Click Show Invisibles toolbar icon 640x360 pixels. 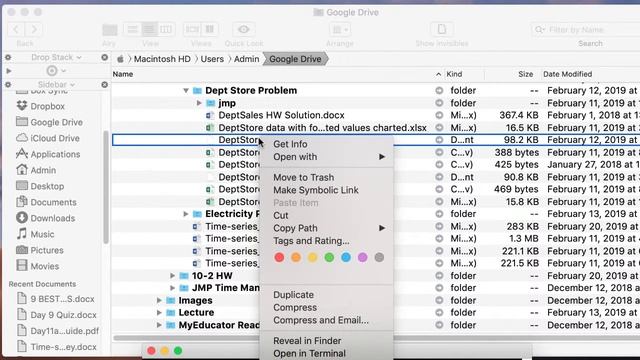(442, 29)
